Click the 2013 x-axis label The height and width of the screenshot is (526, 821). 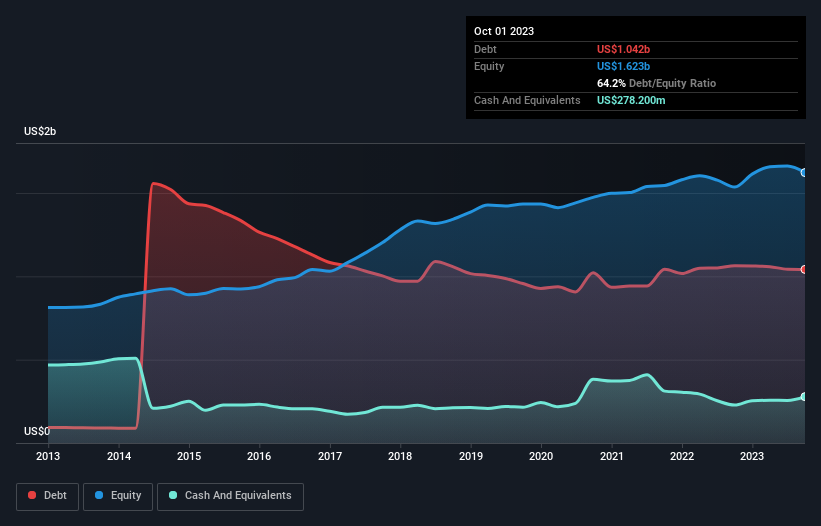coord(48,456)
